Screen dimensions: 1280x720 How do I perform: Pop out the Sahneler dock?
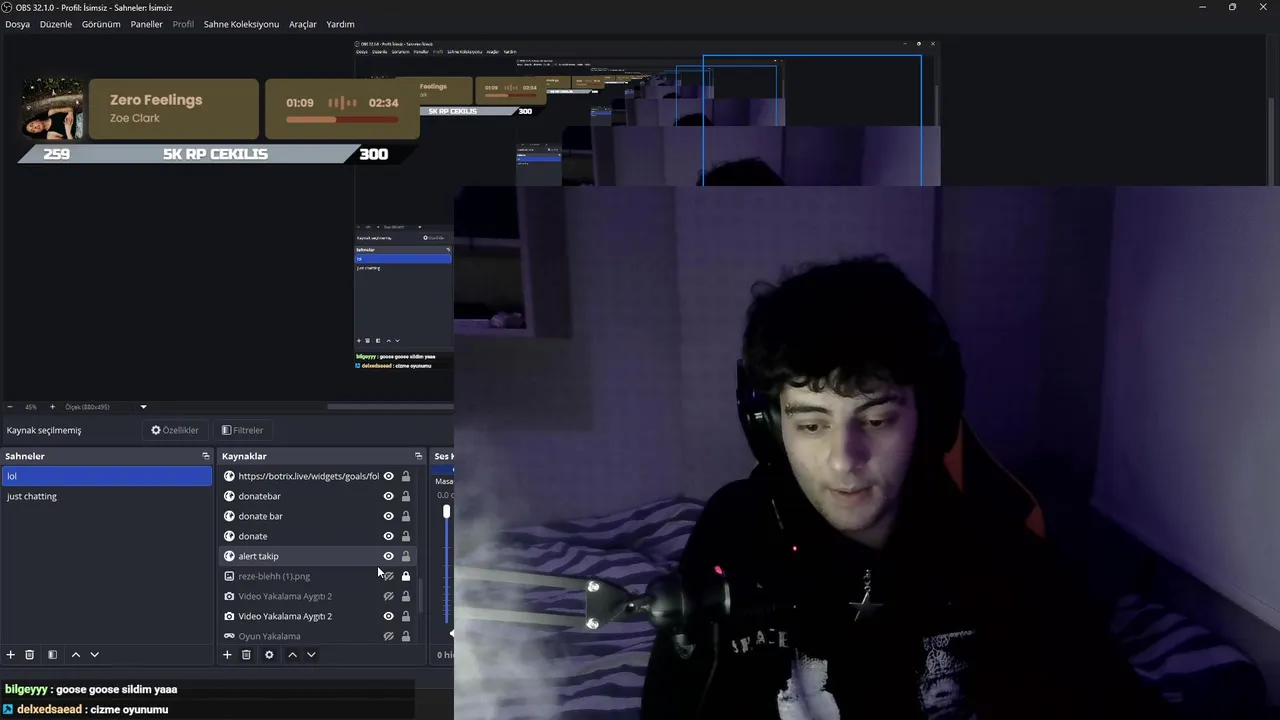(x=205, y=456)
